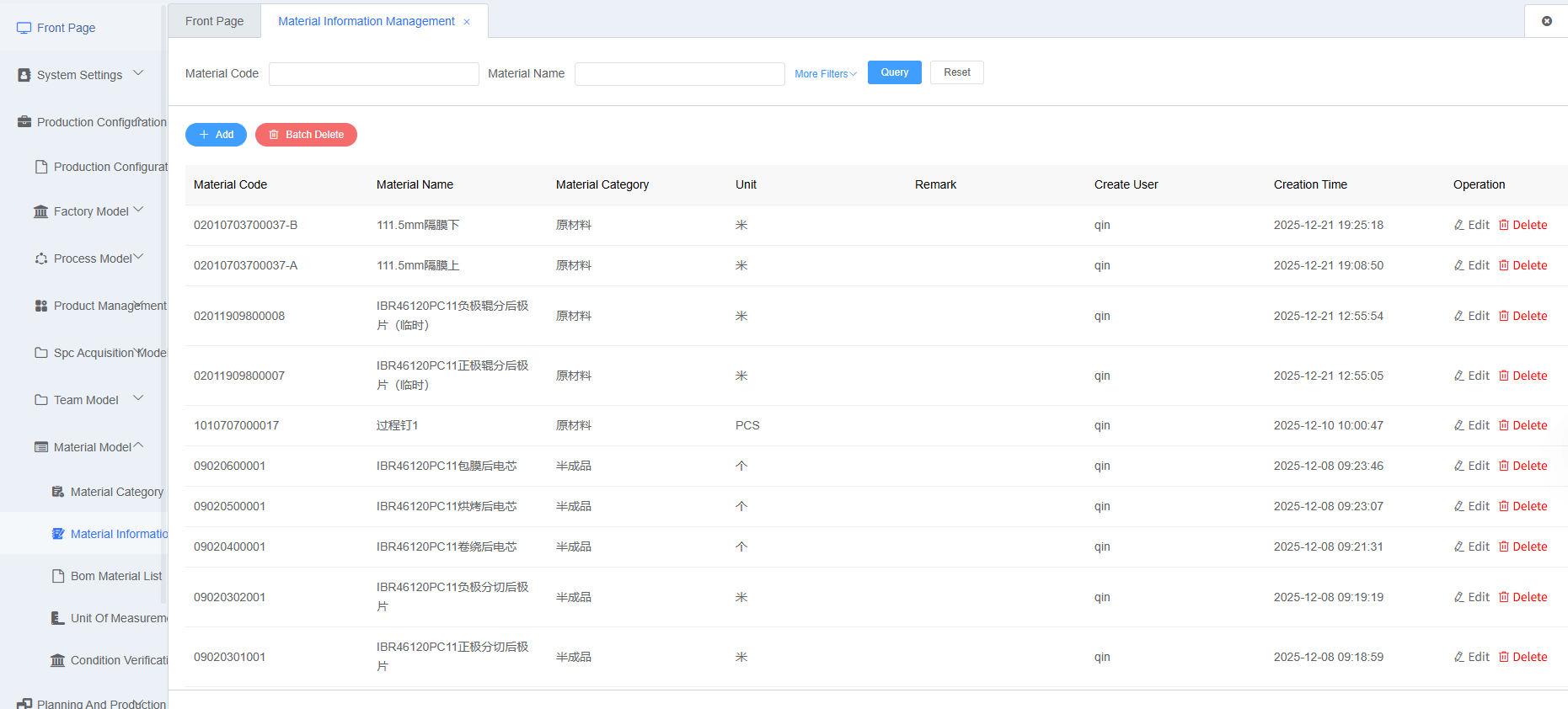Image resolution: width=1568 pixels, height=709 pixels.
Task: Click the material code 09020400001
Action: pyautogui.click(x=229, y=546)
